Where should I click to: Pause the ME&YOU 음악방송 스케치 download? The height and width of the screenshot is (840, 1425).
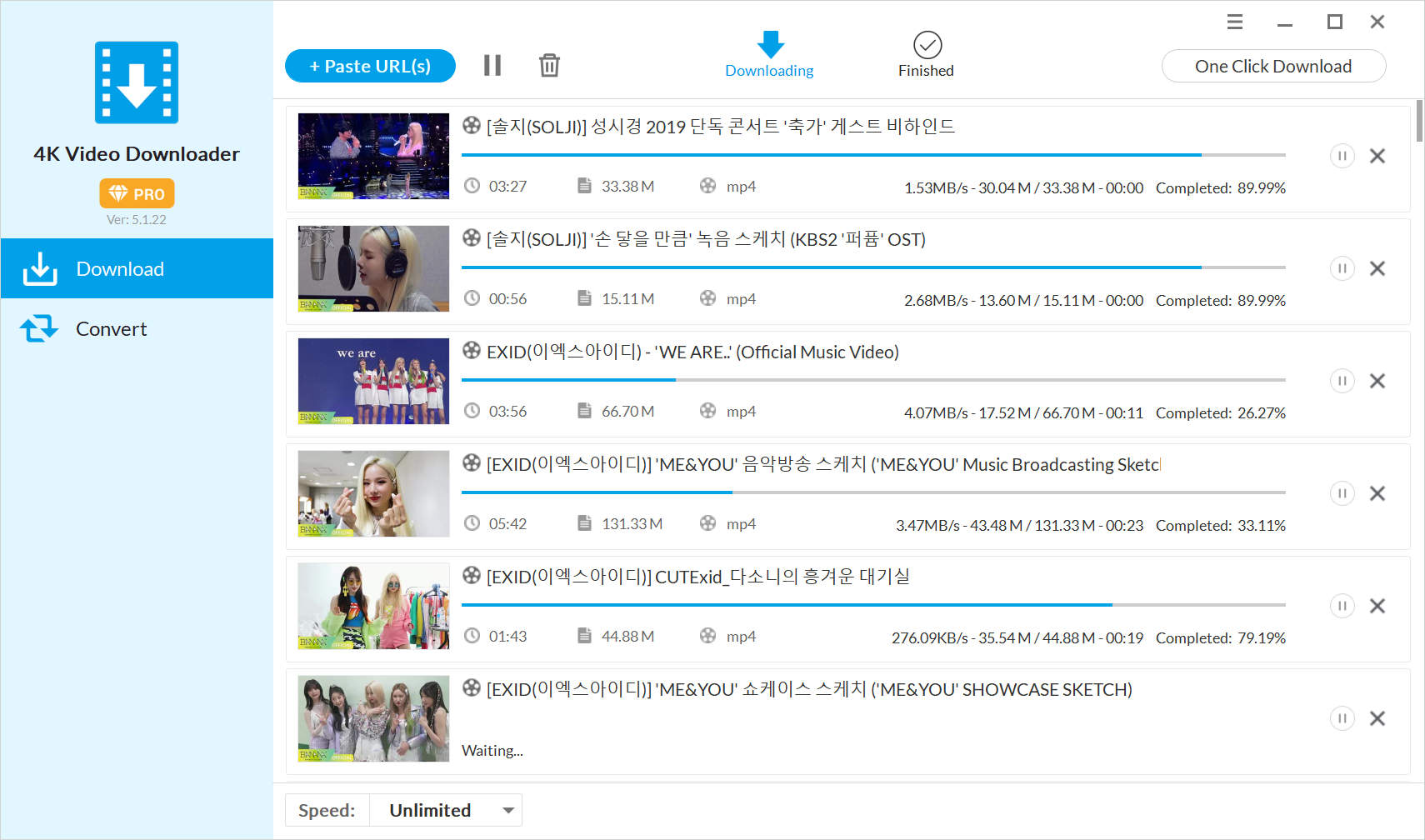coord(1342,493)
